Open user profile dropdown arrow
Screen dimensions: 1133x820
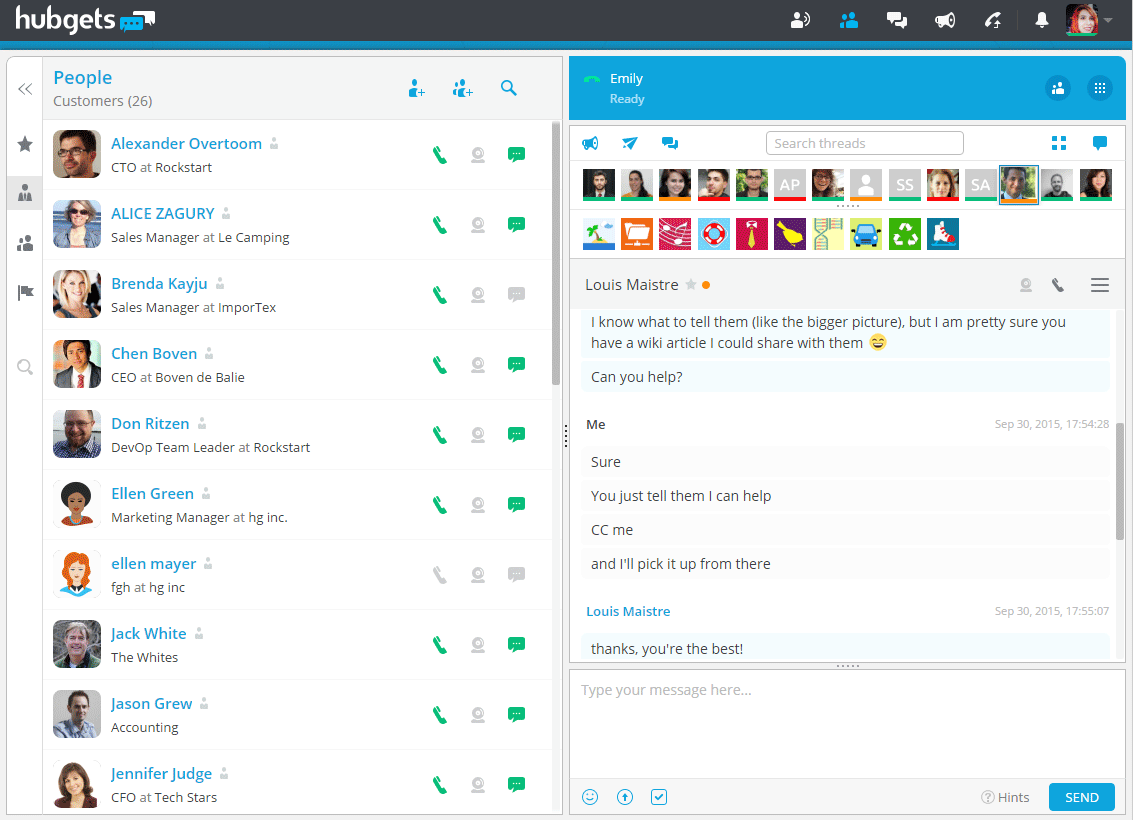point(1108,20)
